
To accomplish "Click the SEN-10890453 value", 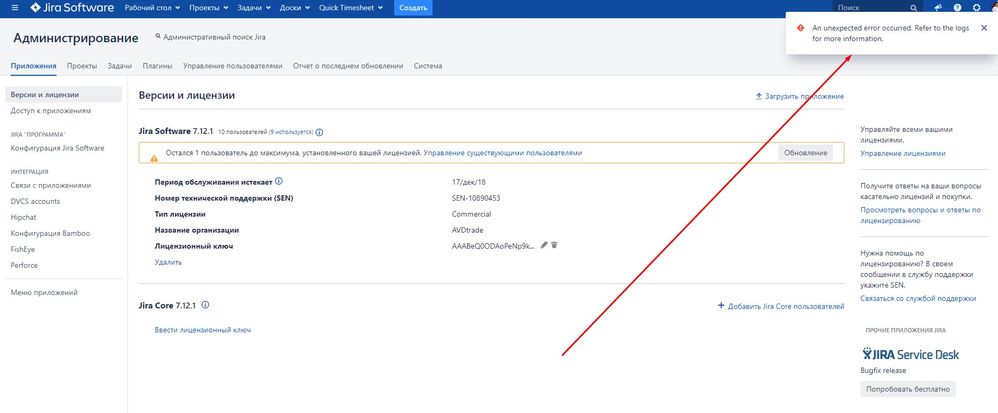I will click(x=476, y=199).
